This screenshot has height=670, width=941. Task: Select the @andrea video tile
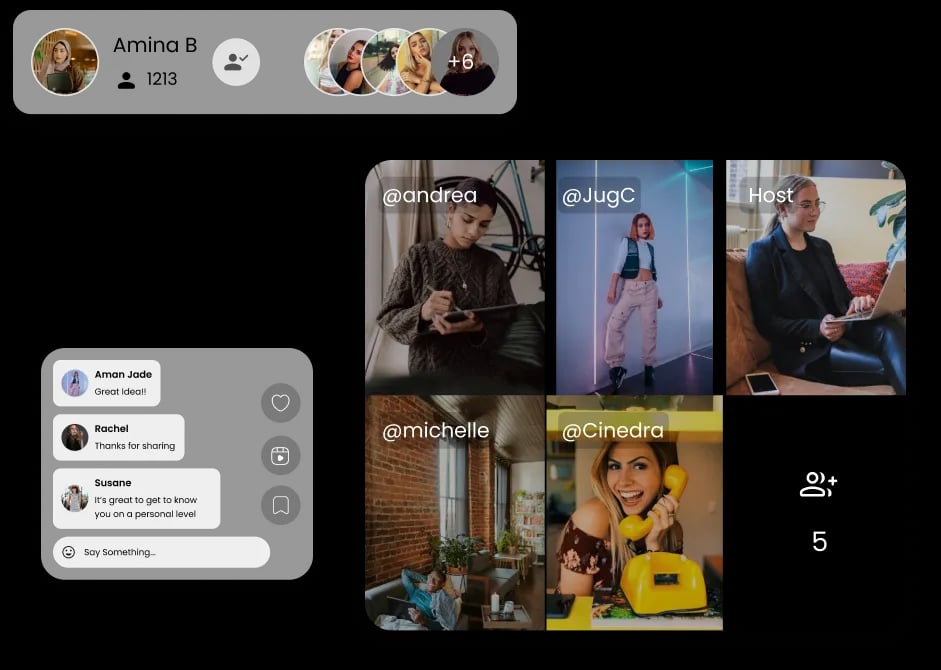[455, 277]
